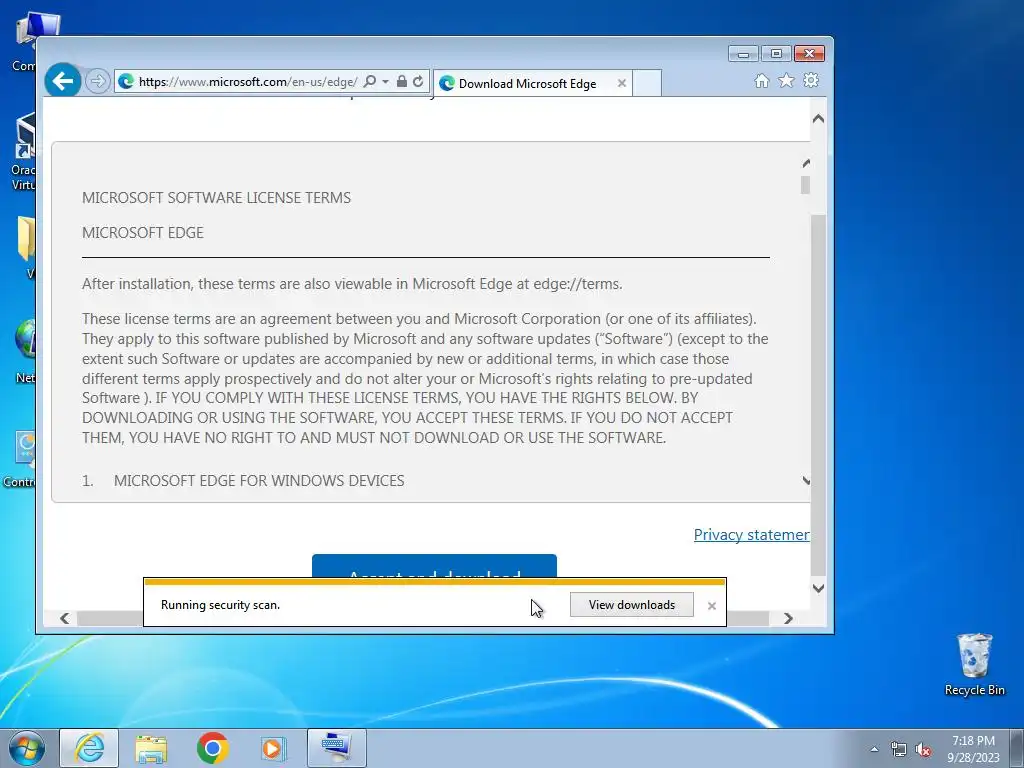
Task: Select the folder icon on desktop
Action: point(26,247)
